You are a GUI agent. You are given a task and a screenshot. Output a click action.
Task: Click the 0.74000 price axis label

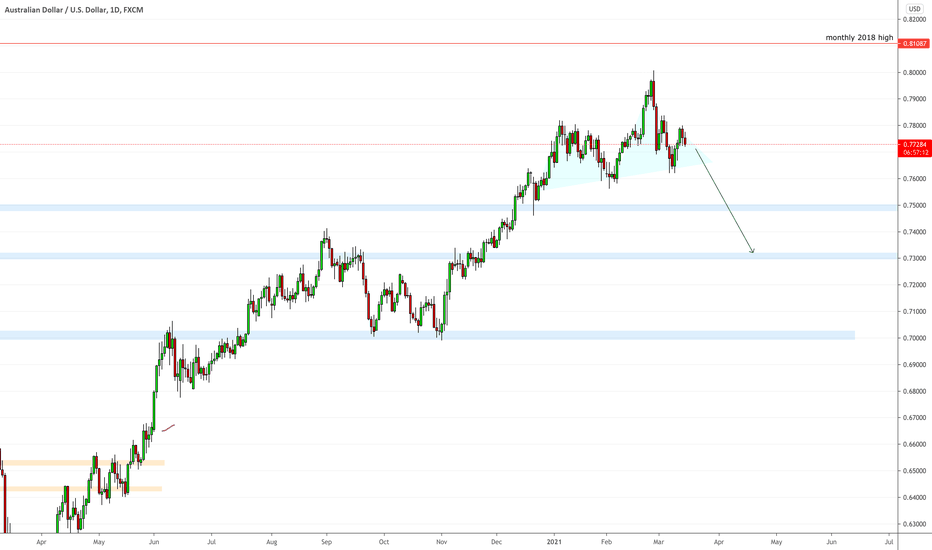(x=915, y=232)
